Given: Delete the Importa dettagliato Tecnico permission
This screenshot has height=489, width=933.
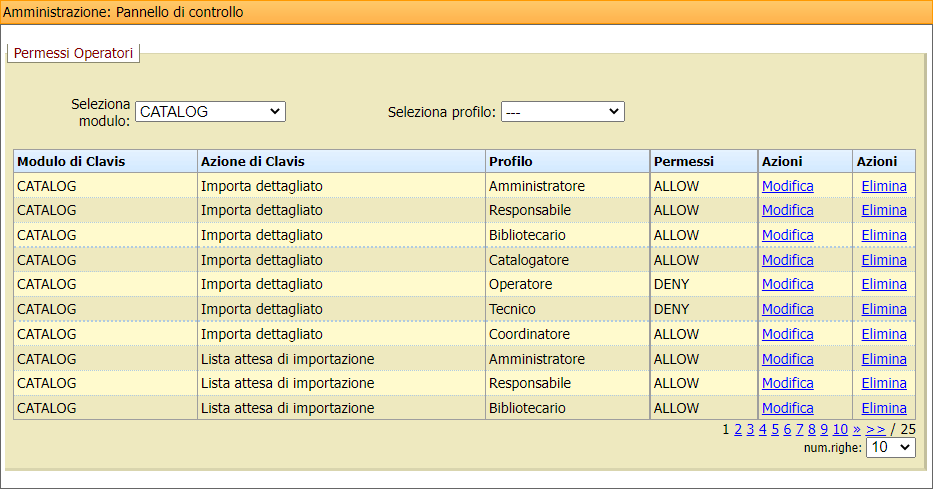Looking at the screenshot, I should coord(884,309).
